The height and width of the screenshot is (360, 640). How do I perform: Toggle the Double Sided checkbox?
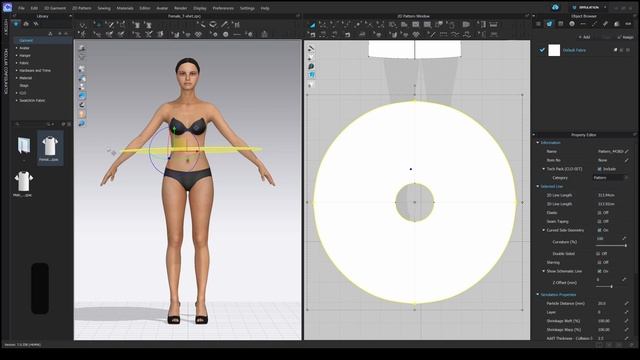pyautogui.click(x=599, y=254)
